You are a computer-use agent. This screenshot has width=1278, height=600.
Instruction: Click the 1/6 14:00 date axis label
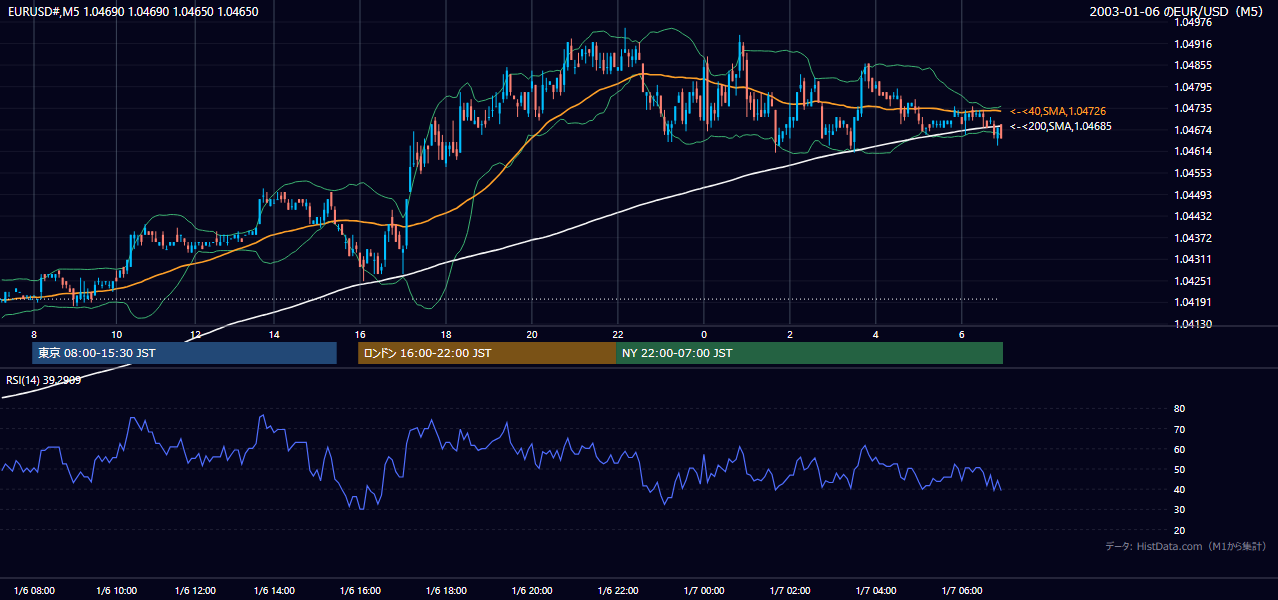pos(274,590)
